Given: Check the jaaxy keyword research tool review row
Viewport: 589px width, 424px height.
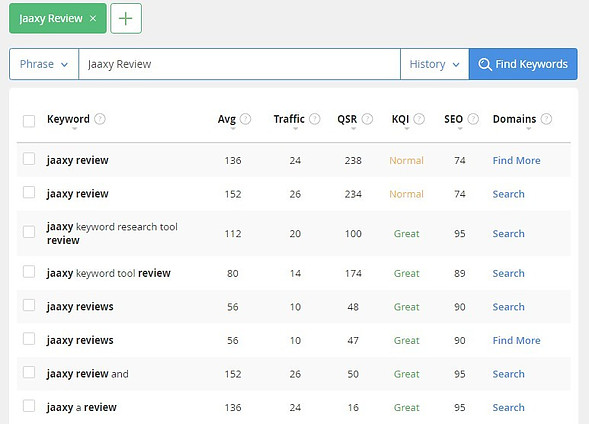Looking at the screenshot, I should pos(29,232).
